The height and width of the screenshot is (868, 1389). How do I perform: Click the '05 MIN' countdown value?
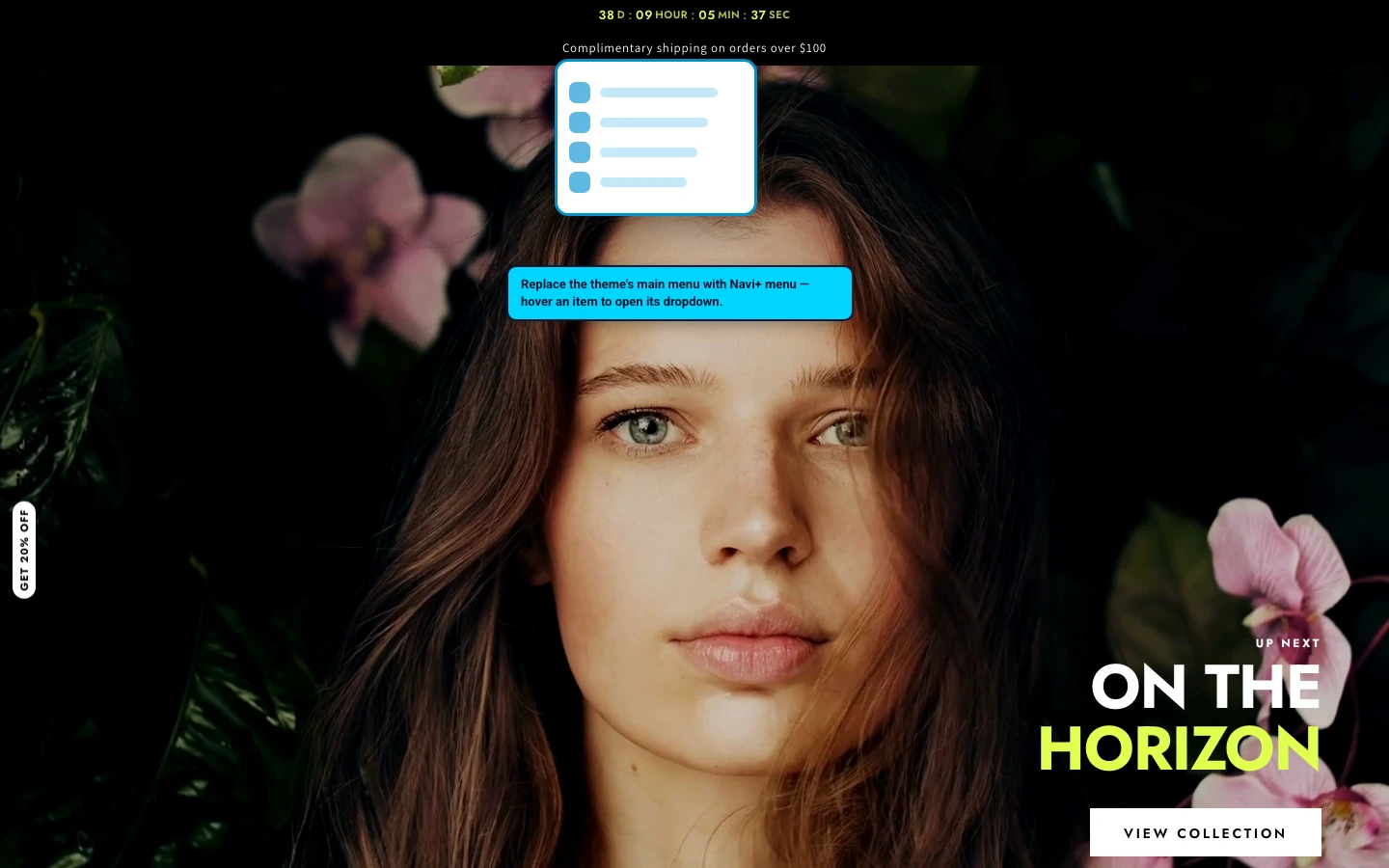719,14
